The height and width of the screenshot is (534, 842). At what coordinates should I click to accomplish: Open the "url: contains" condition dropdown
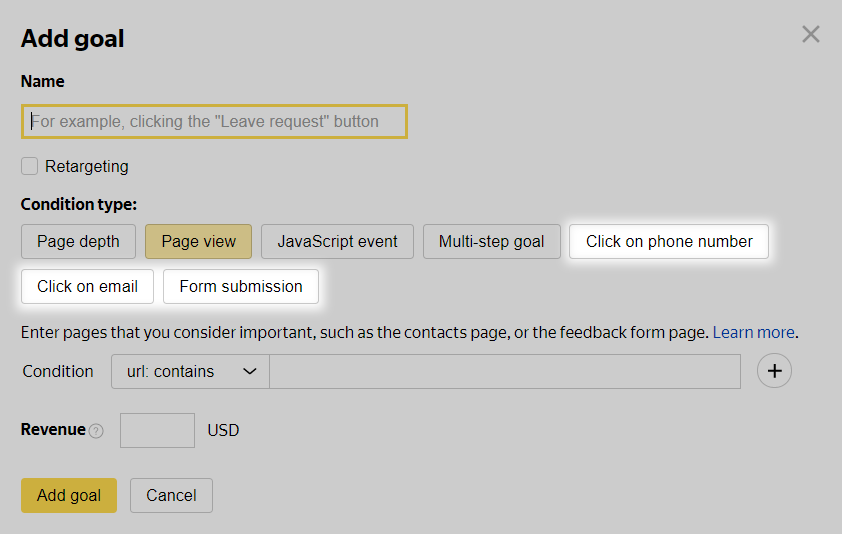(190, 371)
